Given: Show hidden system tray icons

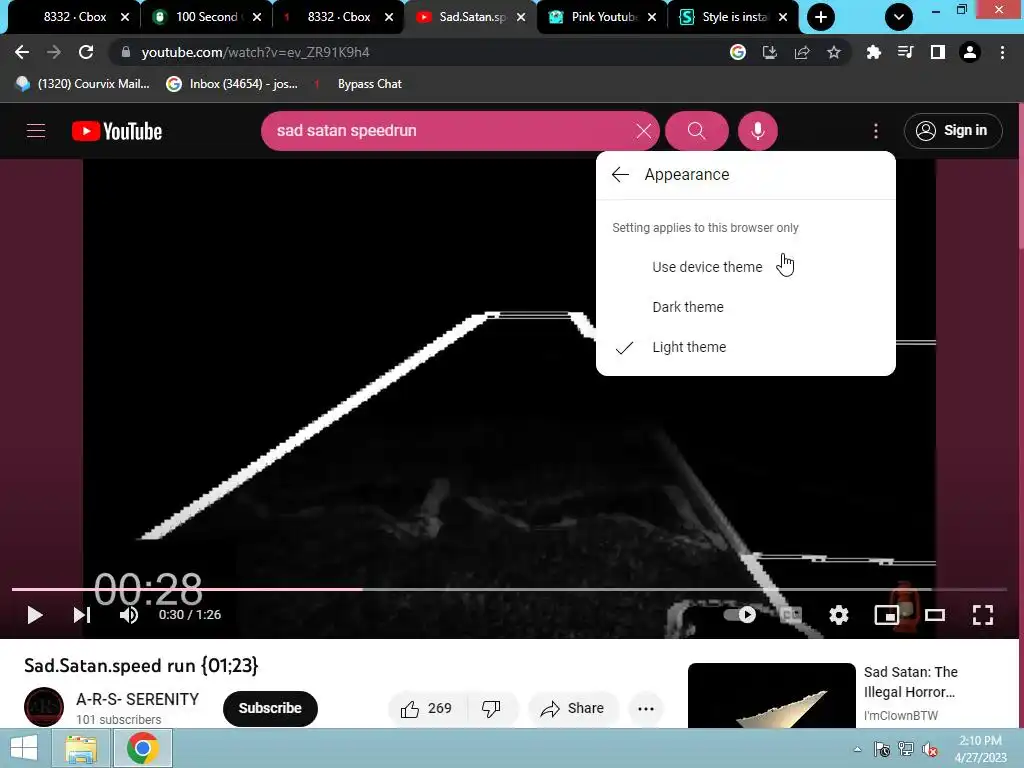Looking at the screenshot, I should [x=857, y=749].
